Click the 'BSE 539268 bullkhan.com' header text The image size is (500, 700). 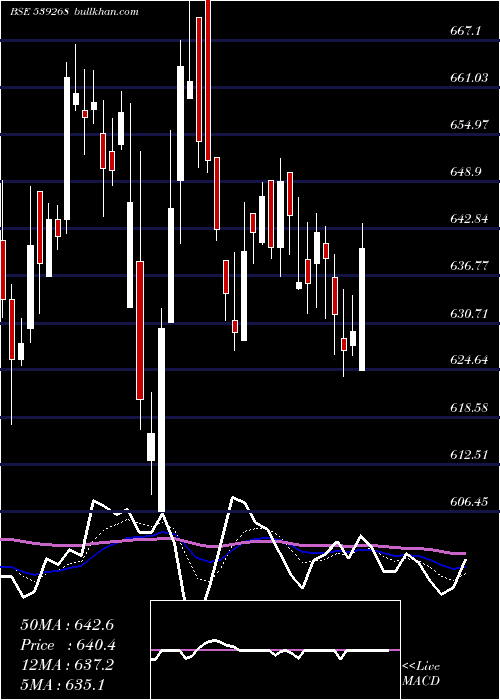[75, 11]
